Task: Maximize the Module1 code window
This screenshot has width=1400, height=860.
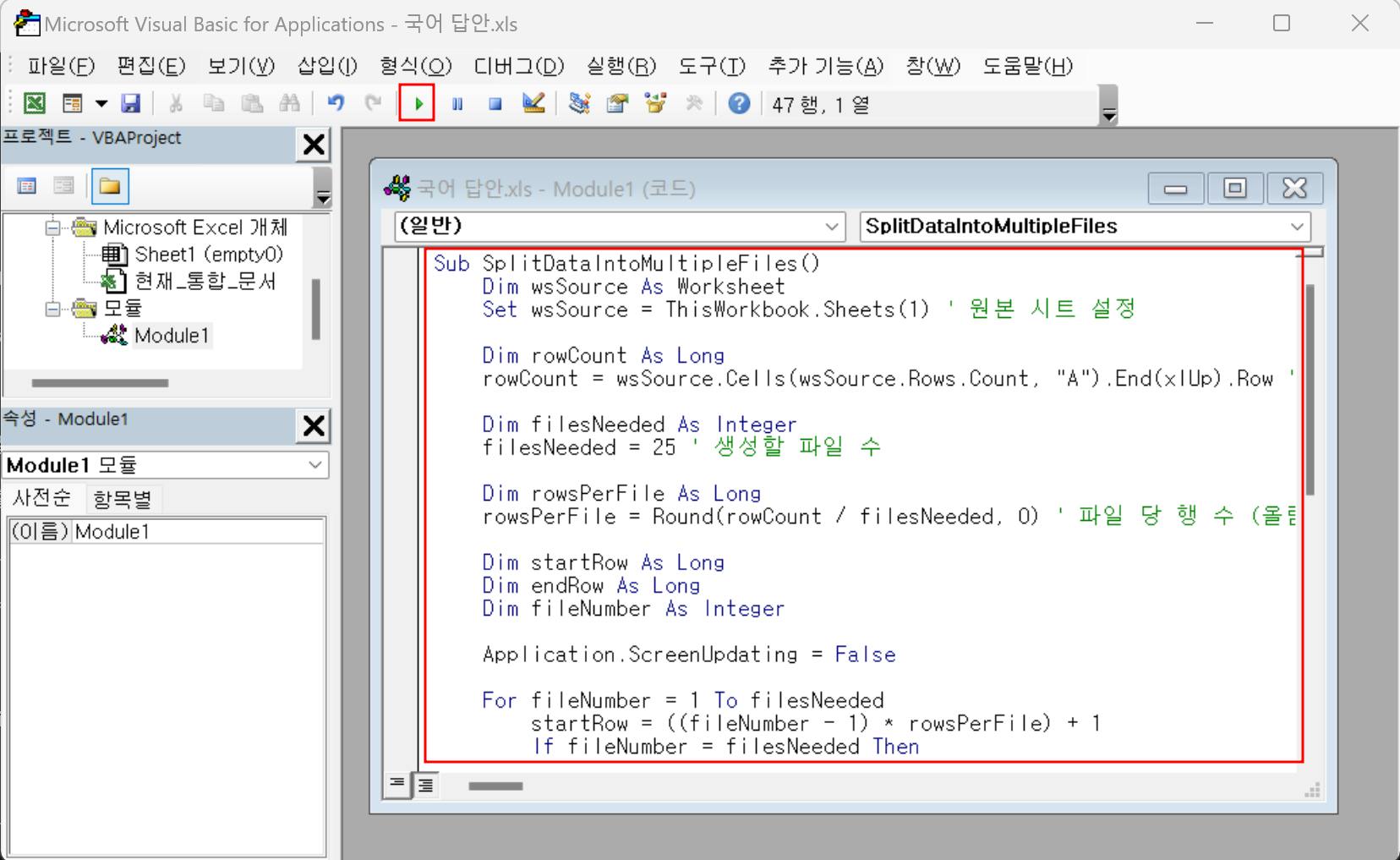Action: [x=1234, y=188]
